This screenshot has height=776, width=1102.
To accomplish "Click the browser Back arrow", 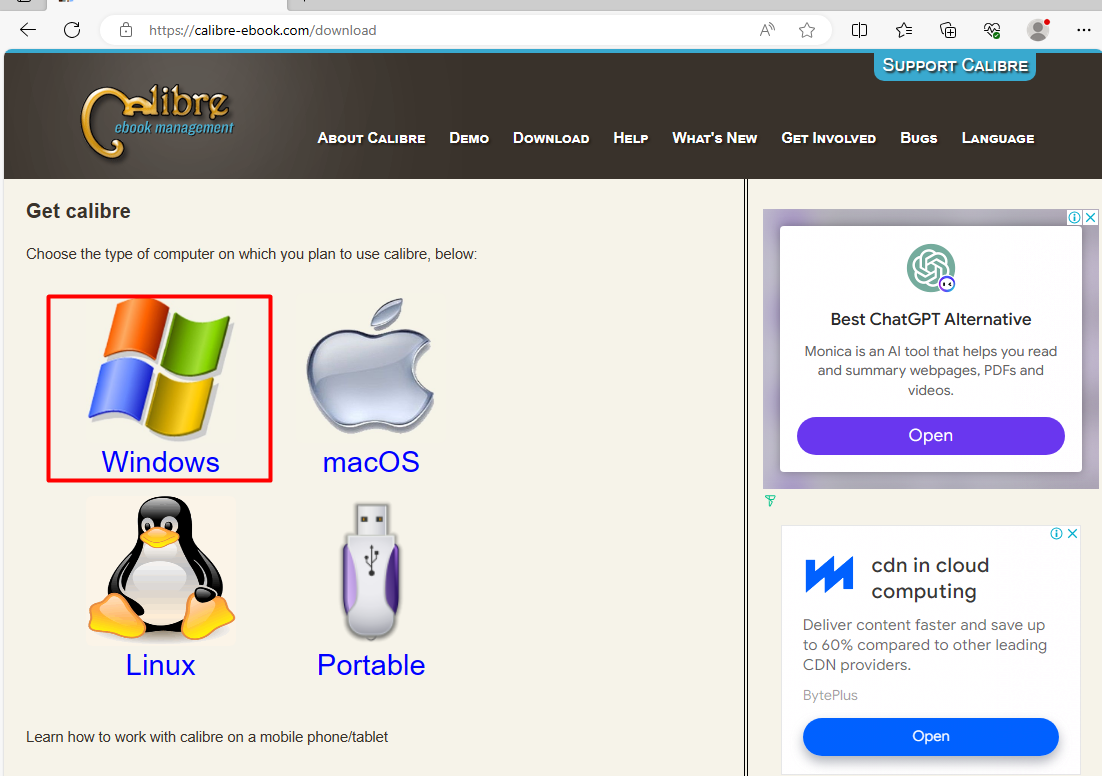I will [28, 30].
